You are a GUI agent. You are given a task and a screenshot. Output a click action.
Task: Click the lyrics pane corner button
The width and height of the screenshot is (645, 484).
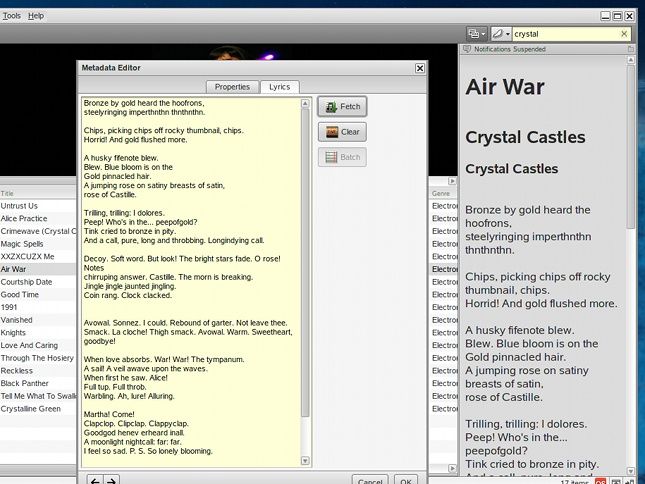pos(631,49)
